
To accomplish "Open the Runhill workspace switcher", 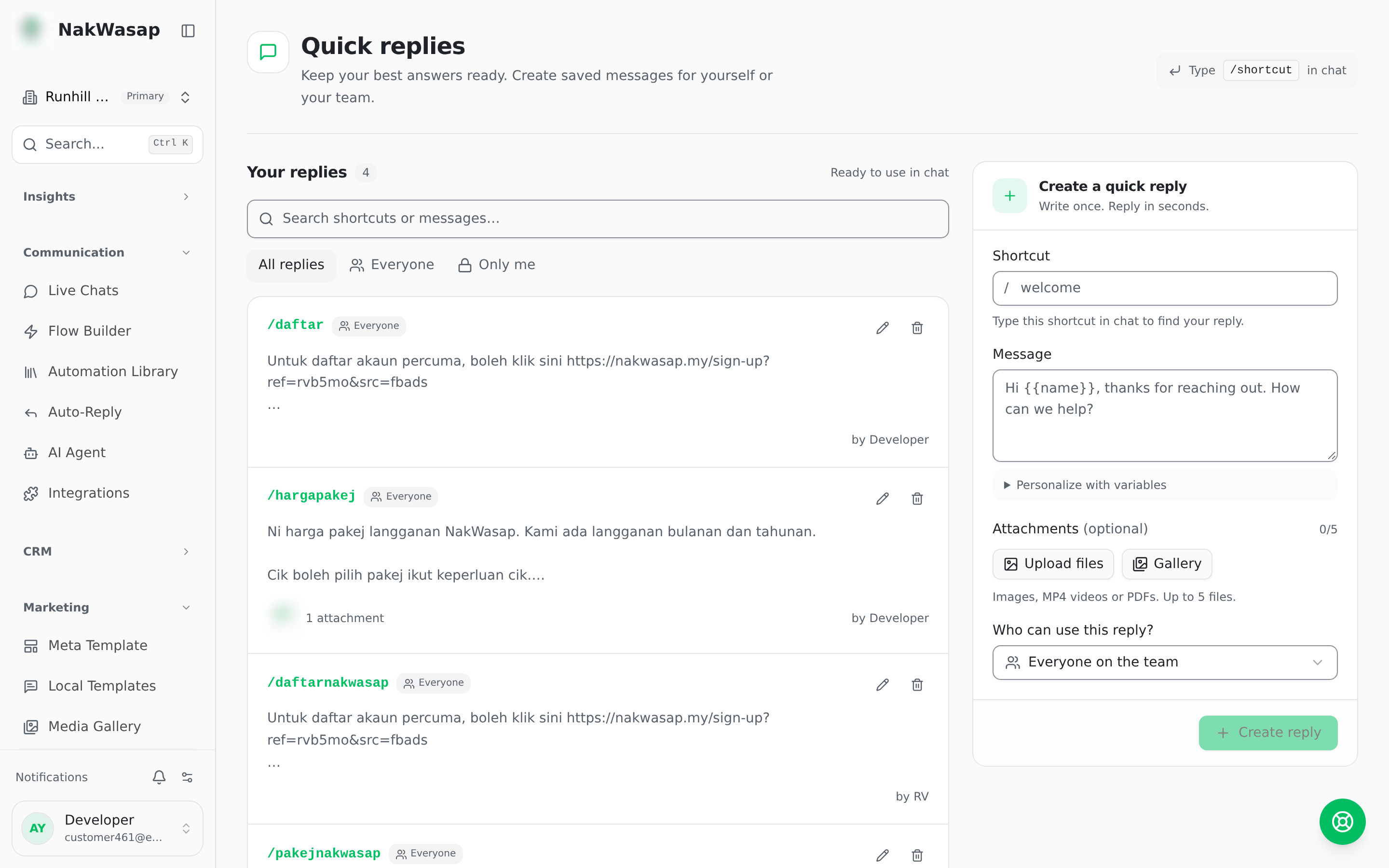I will click(107, 96).
